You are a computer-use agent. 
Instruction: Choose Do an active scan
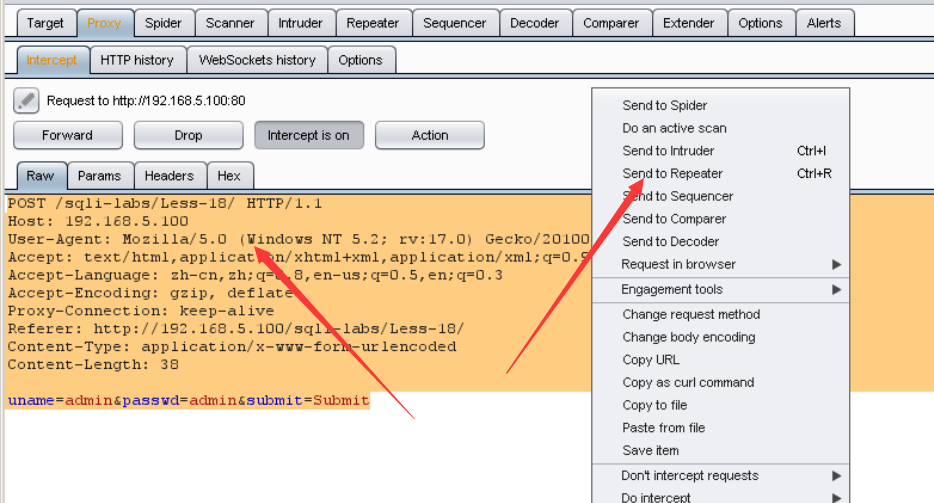point(720,128)
